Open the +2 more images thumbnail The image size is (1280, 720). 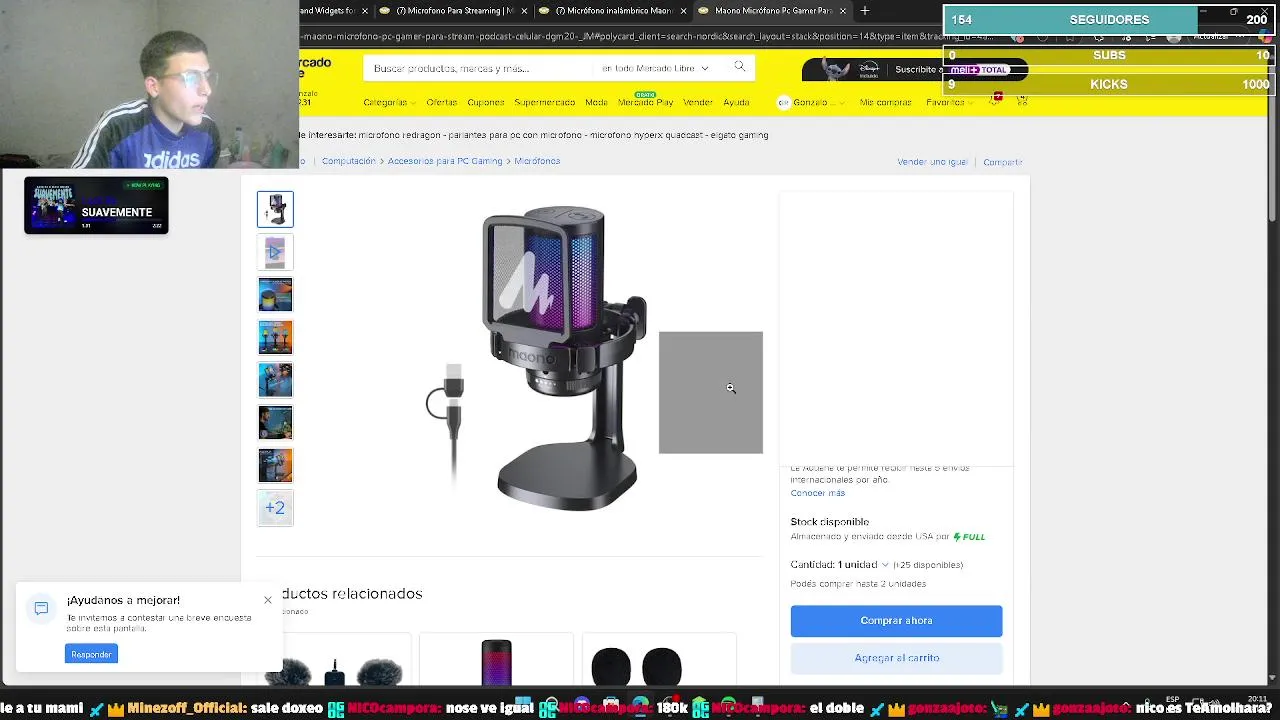pyautogui.click(x=275, y=508)
